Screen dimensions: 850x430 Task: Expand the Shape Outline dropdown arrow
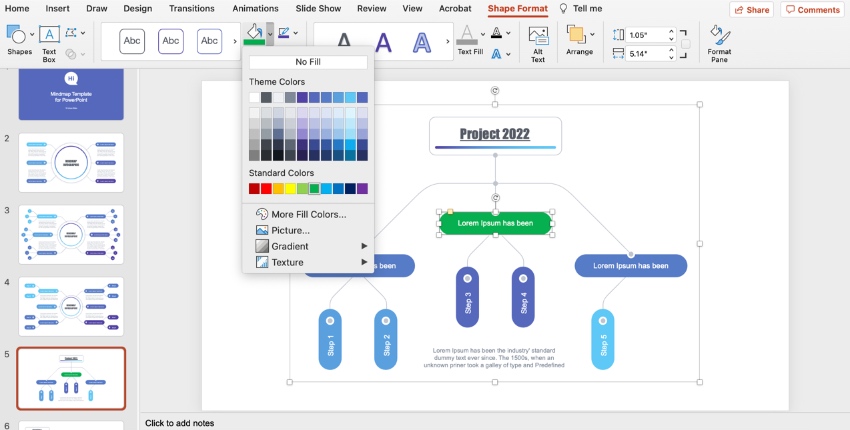pos(295,33)
